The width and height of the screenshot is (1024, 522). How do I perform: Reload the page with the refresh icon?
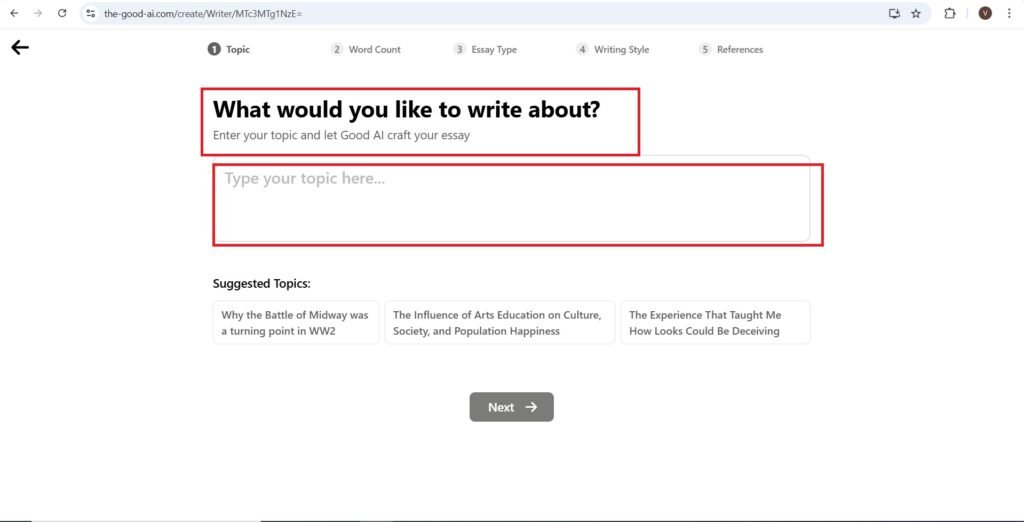point(62,13)
